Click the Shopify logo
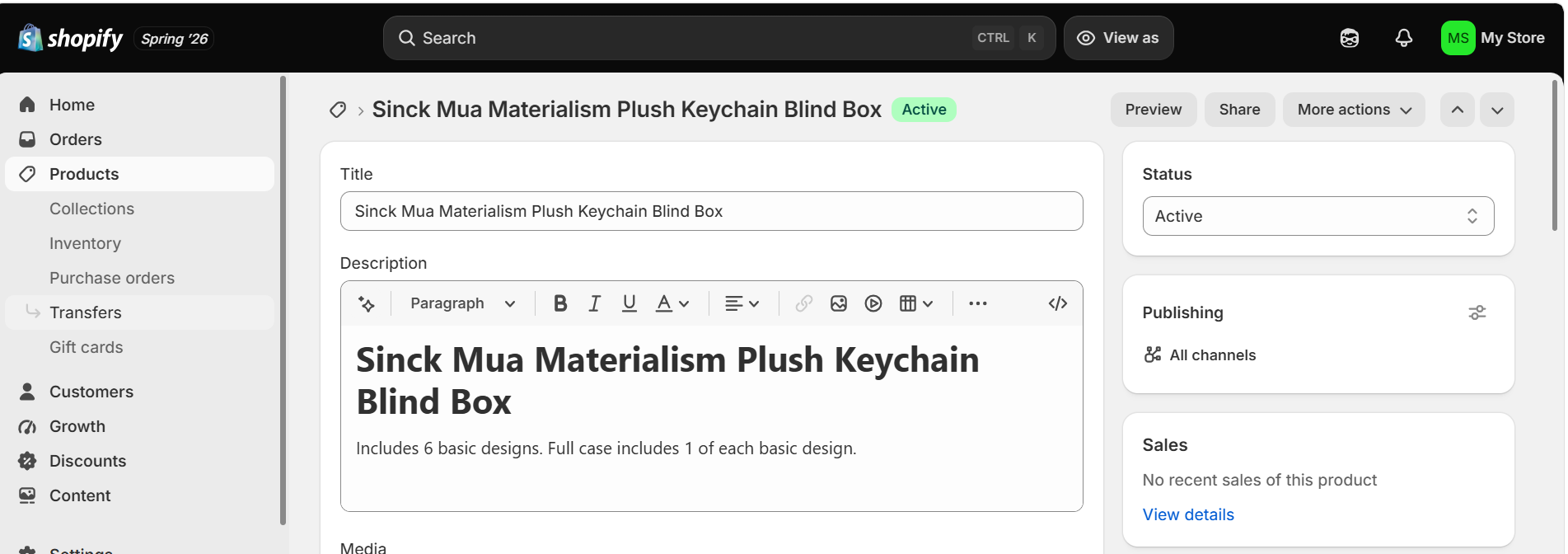1568x554 pixels. tap(71, 38)
